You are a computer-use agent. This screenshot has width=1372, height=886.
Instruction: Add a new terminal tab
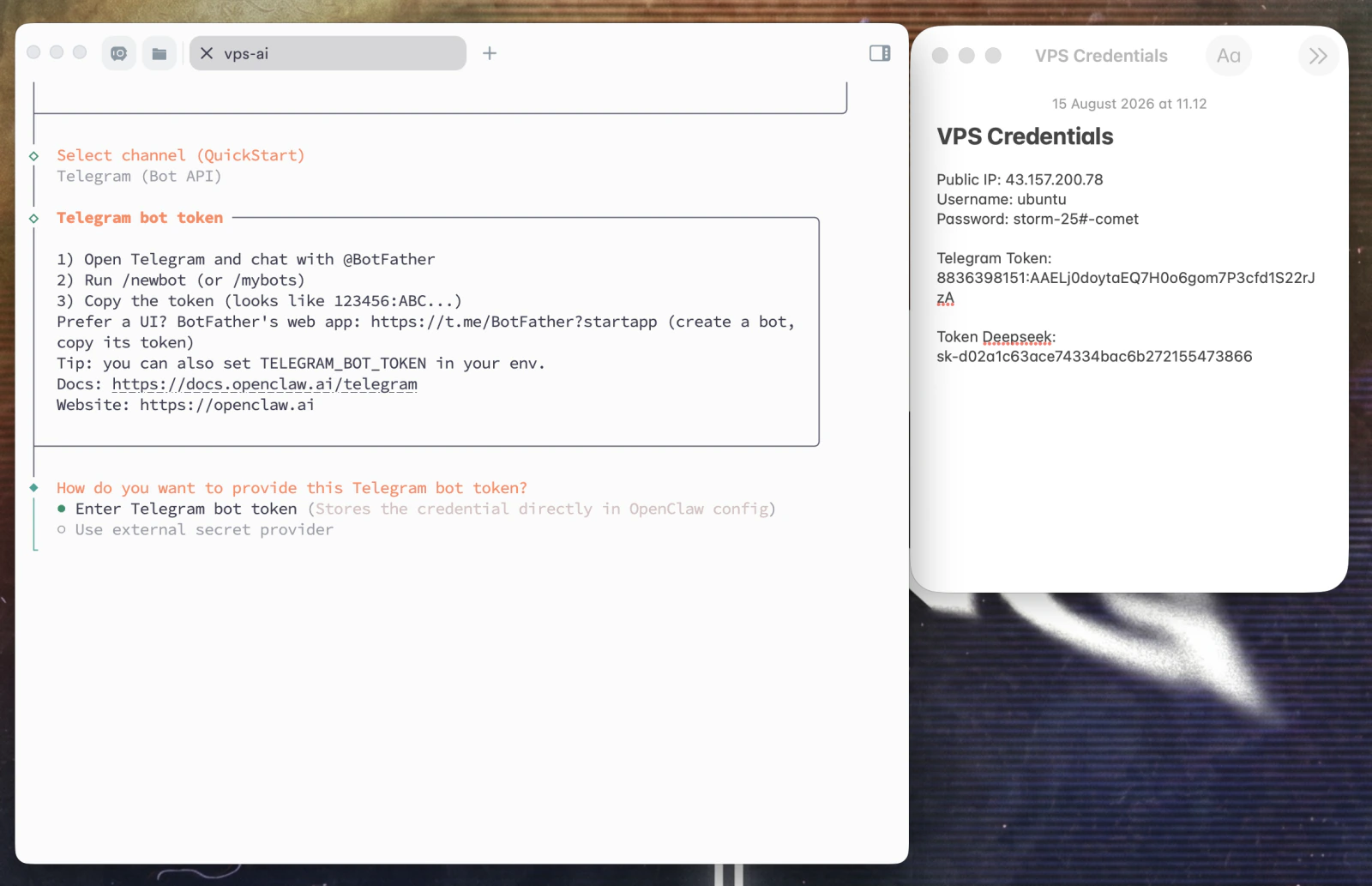pos(490,53)
